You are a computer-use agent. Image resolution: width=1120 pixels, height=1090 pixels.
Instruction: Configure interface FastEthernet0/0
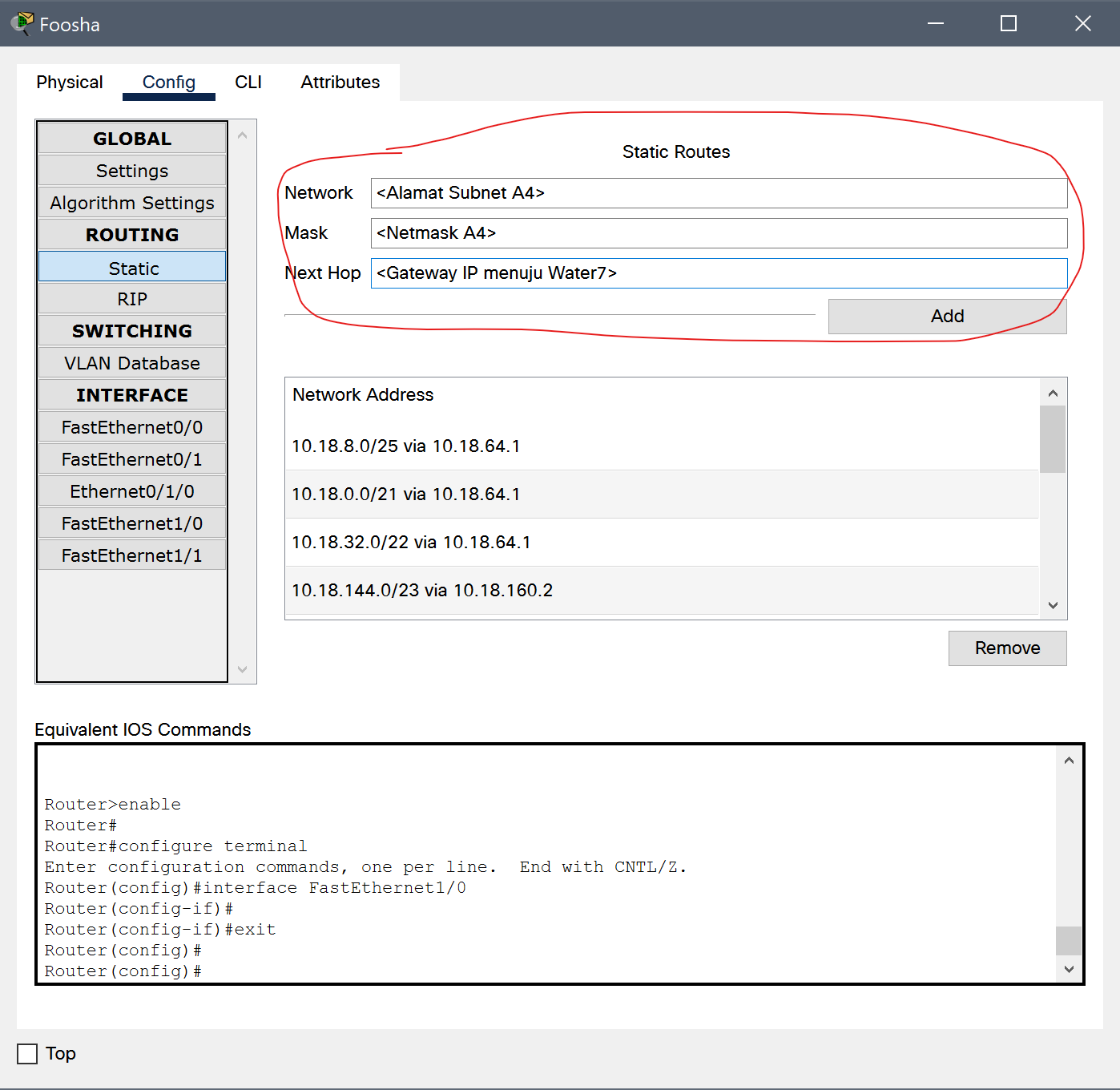coord(132,426)
